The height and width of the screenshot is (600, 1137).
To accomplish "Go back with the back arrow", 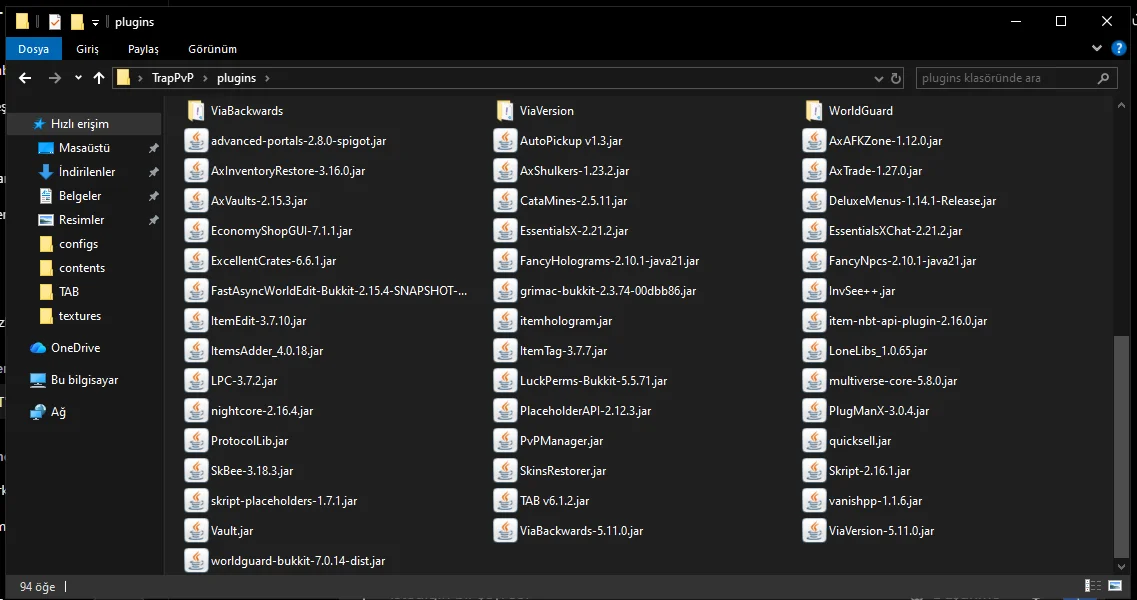I will (x=25, y=78).
